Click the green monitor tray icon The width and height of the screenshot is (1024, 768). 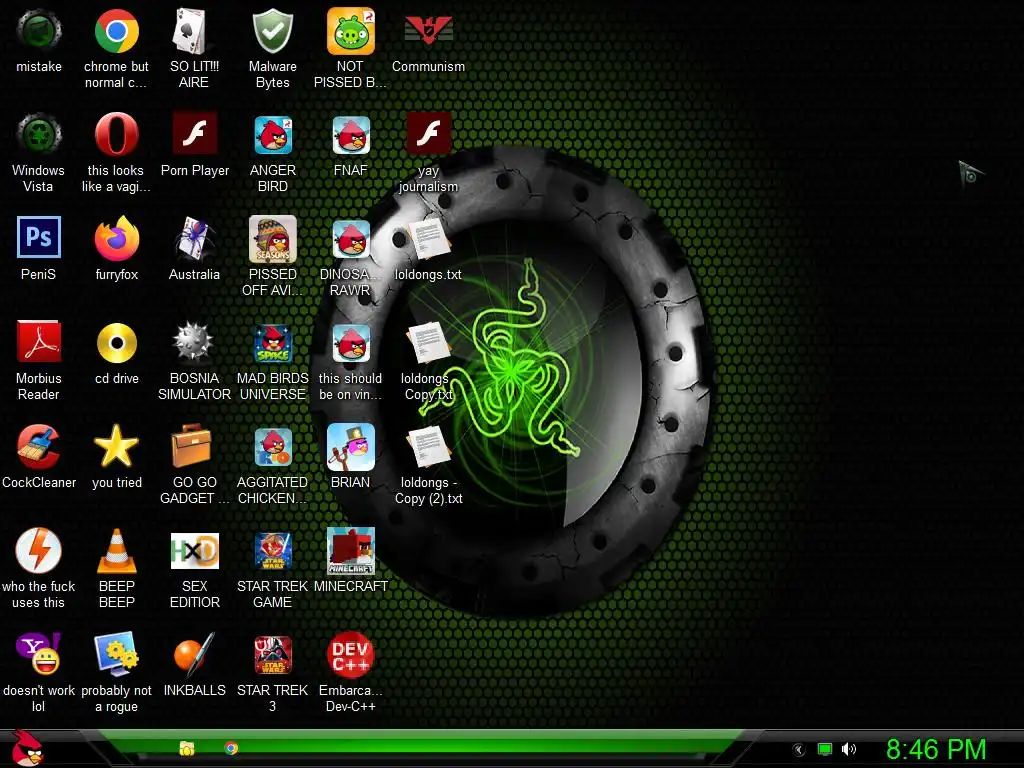pos(825,750)
